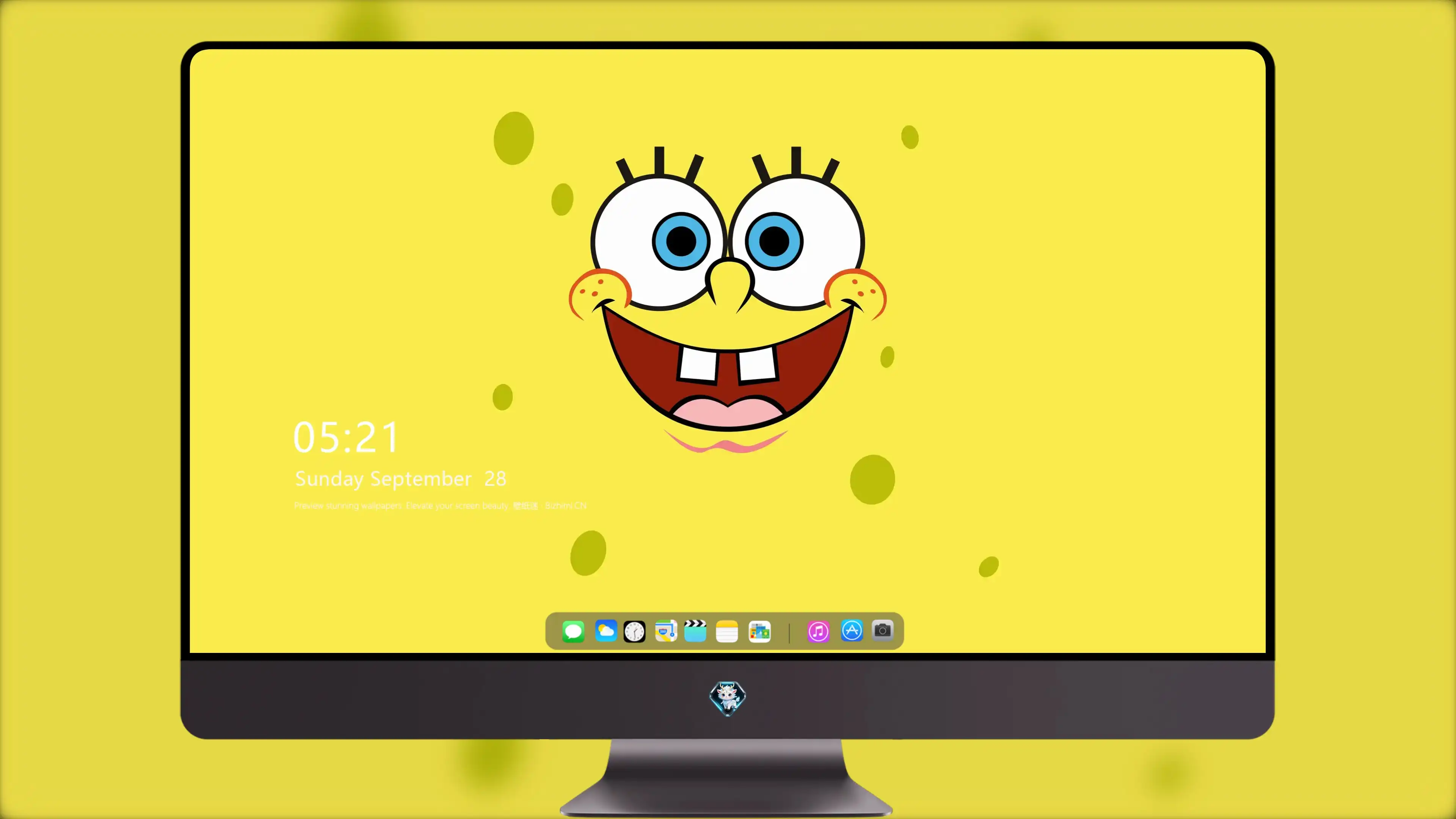Click the dragon logo on monitor chin
This screenshot has height=819, width=1456.
[x=728, y=698]
